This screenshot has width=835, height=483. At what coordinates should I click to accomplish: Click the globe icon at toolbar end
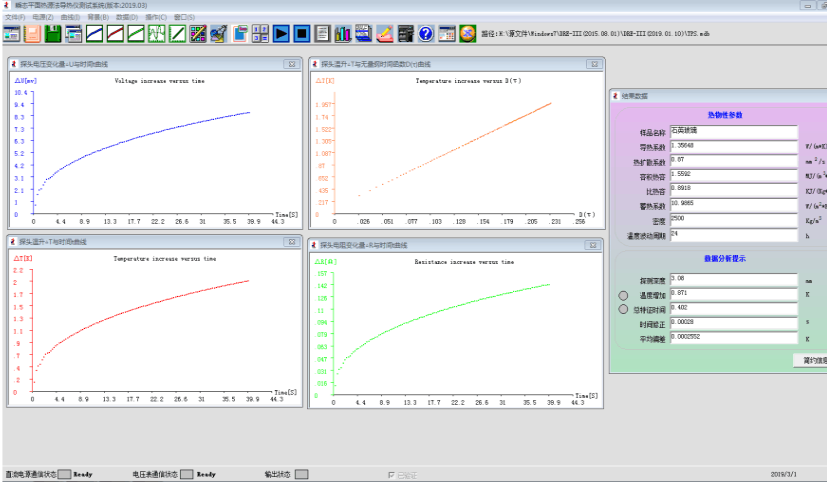(x=467, y=34)
